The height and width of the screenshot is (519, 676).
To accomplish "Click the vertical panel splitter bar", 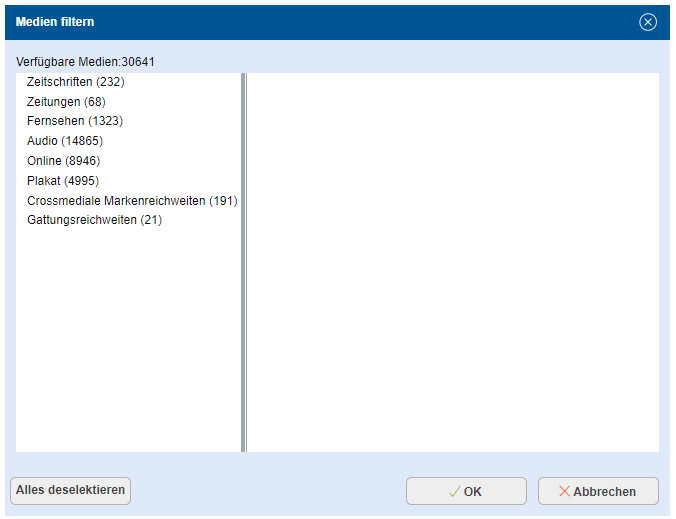I will 243,262.
